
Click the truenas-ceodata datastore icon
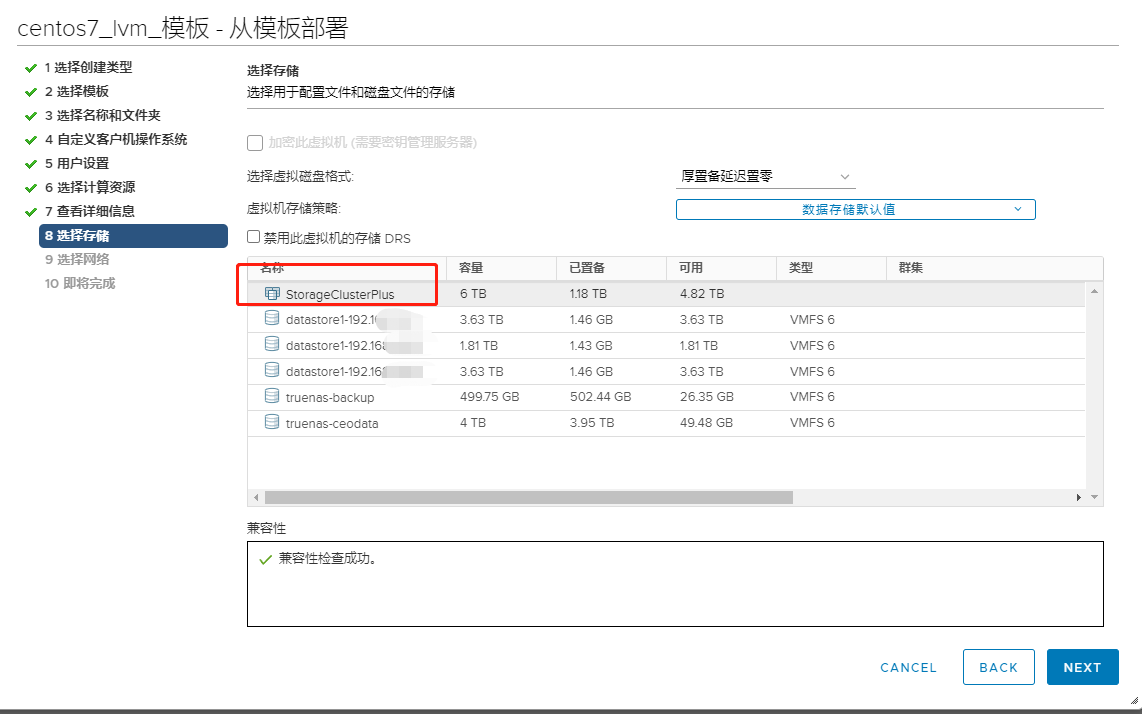[x=272, y=422]
